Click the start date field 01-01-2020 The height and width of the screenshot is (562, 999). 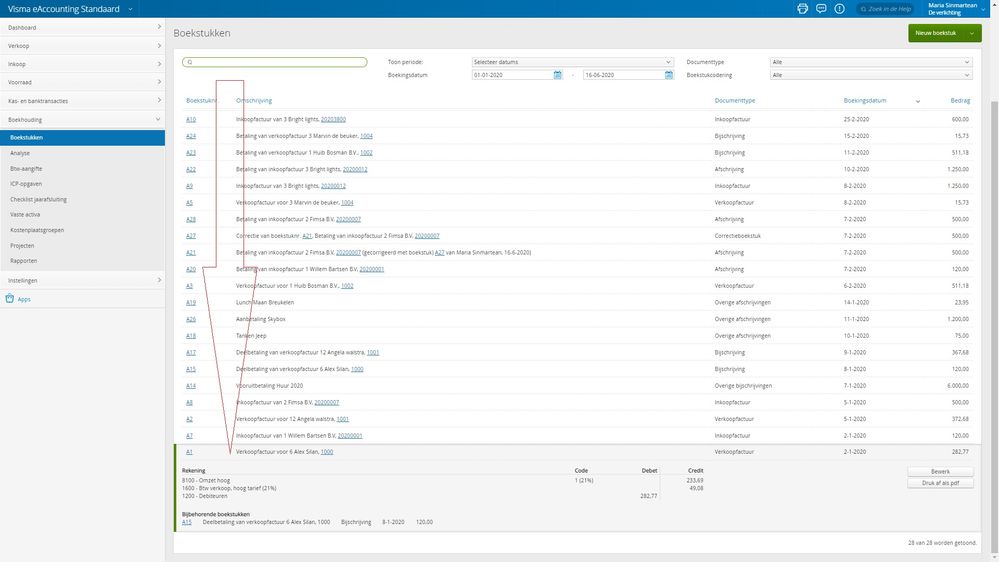[x=512, y=75]
